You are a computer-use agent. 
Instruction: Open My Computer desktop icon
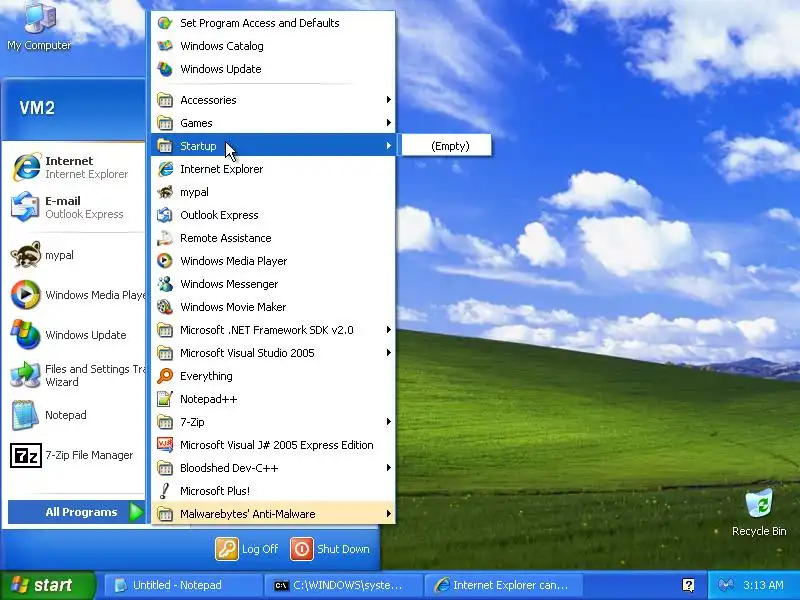pos(39,26)
